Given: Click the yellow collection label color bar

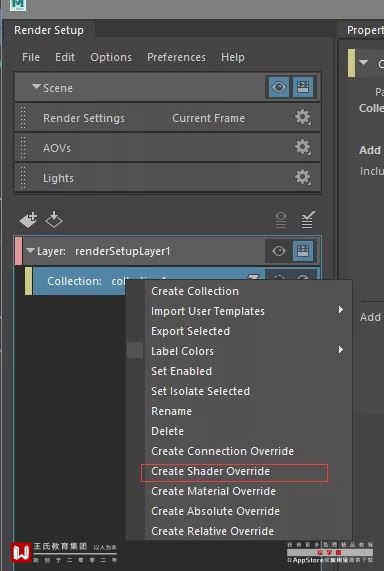Looking at the screenshot, I should click(28, 281).
